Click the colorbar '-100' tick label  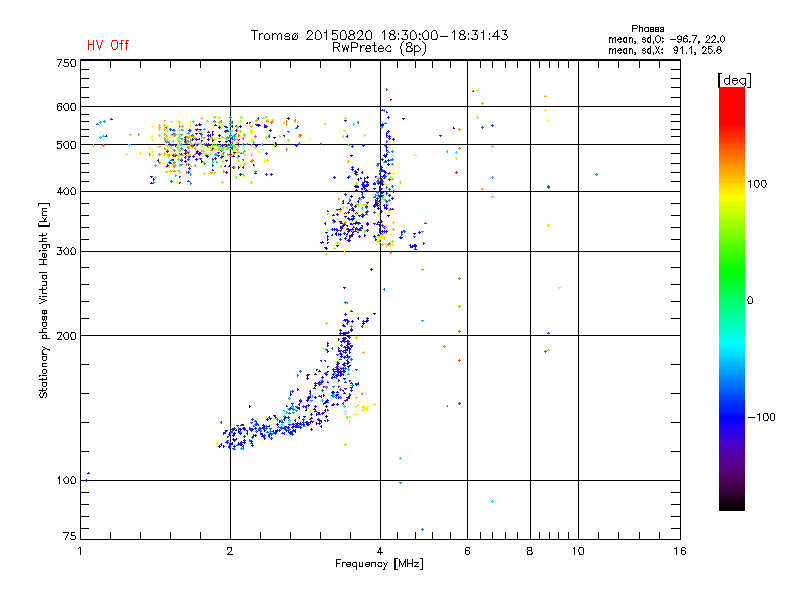click(761, 417)
